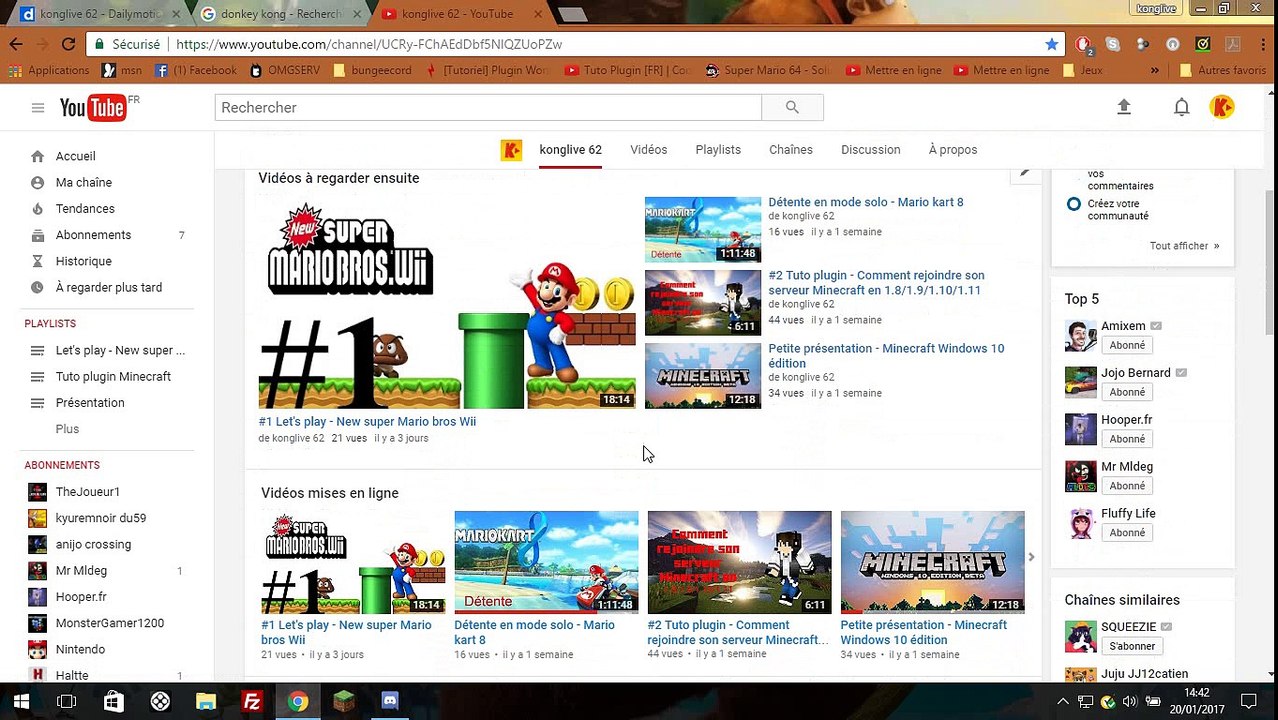Click the Tendances flame icon
1278x720 pixels.
coord(37,209)
